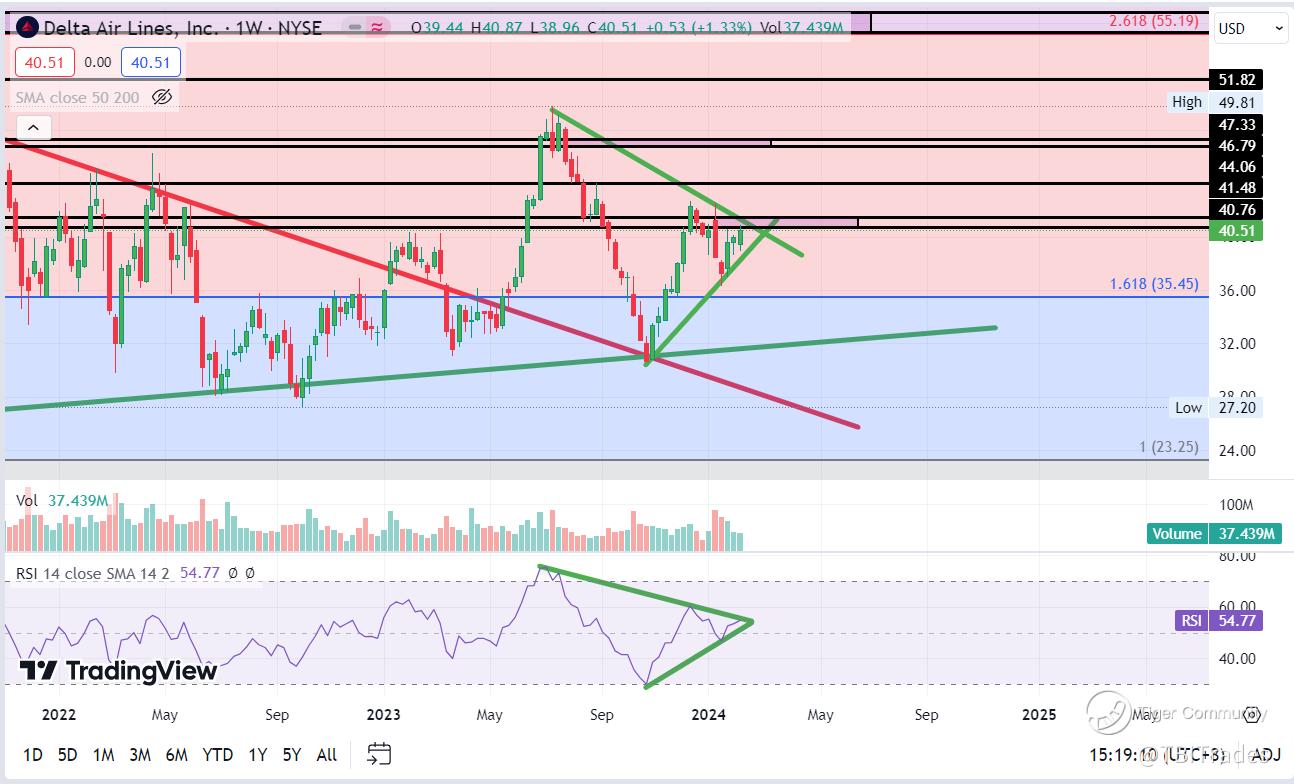Click the purple RSI 54.77 axis label

click(1219, 621)
